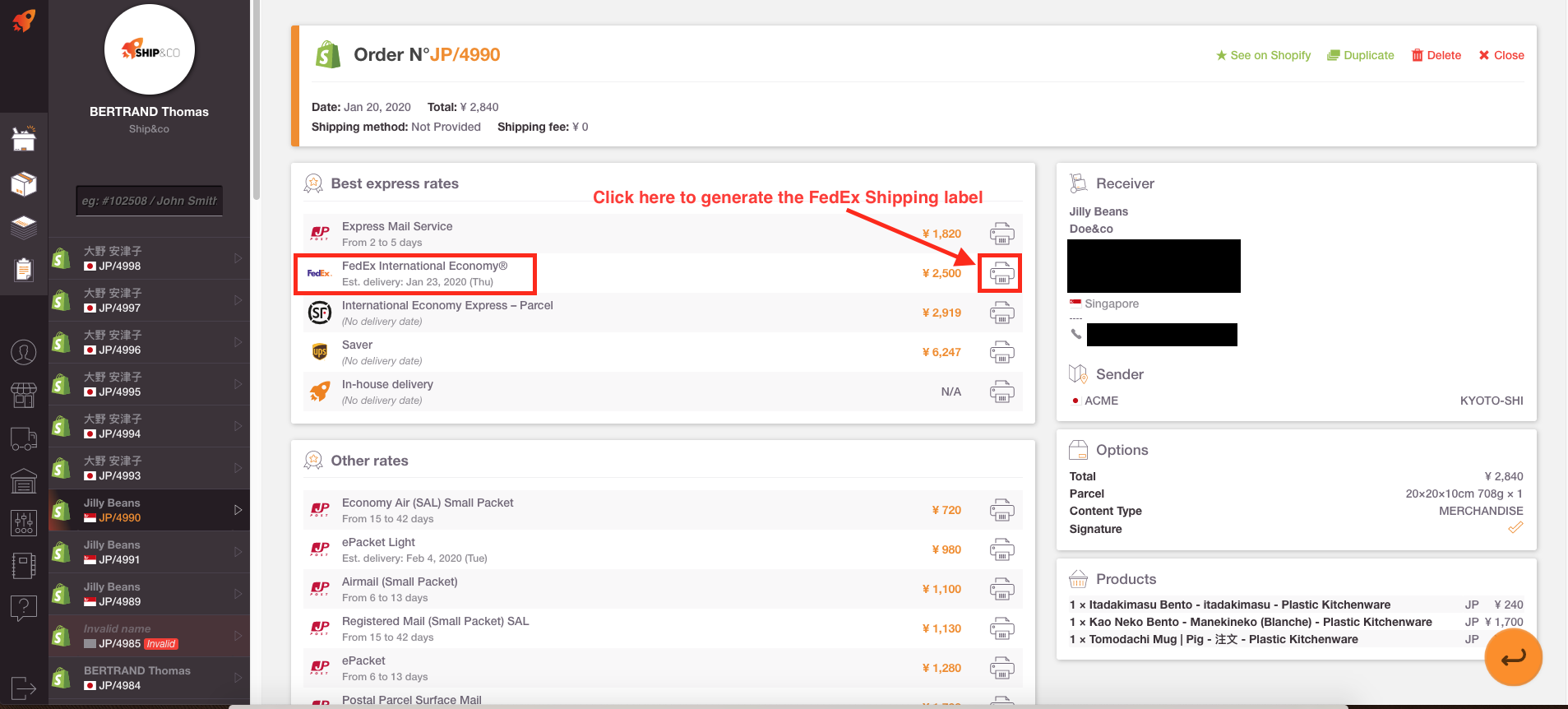The image size is (1568, 709).
Task: Click Itadakimasu Bento product line
Action: (x=1296, y=605)
